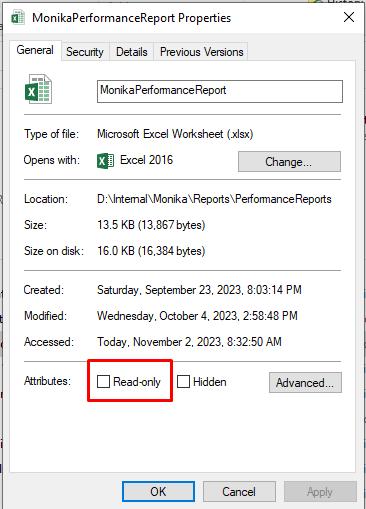Screen dimensions: 366x509
Task: Click the Excel icon in title bar
Action: coord(18,17)
